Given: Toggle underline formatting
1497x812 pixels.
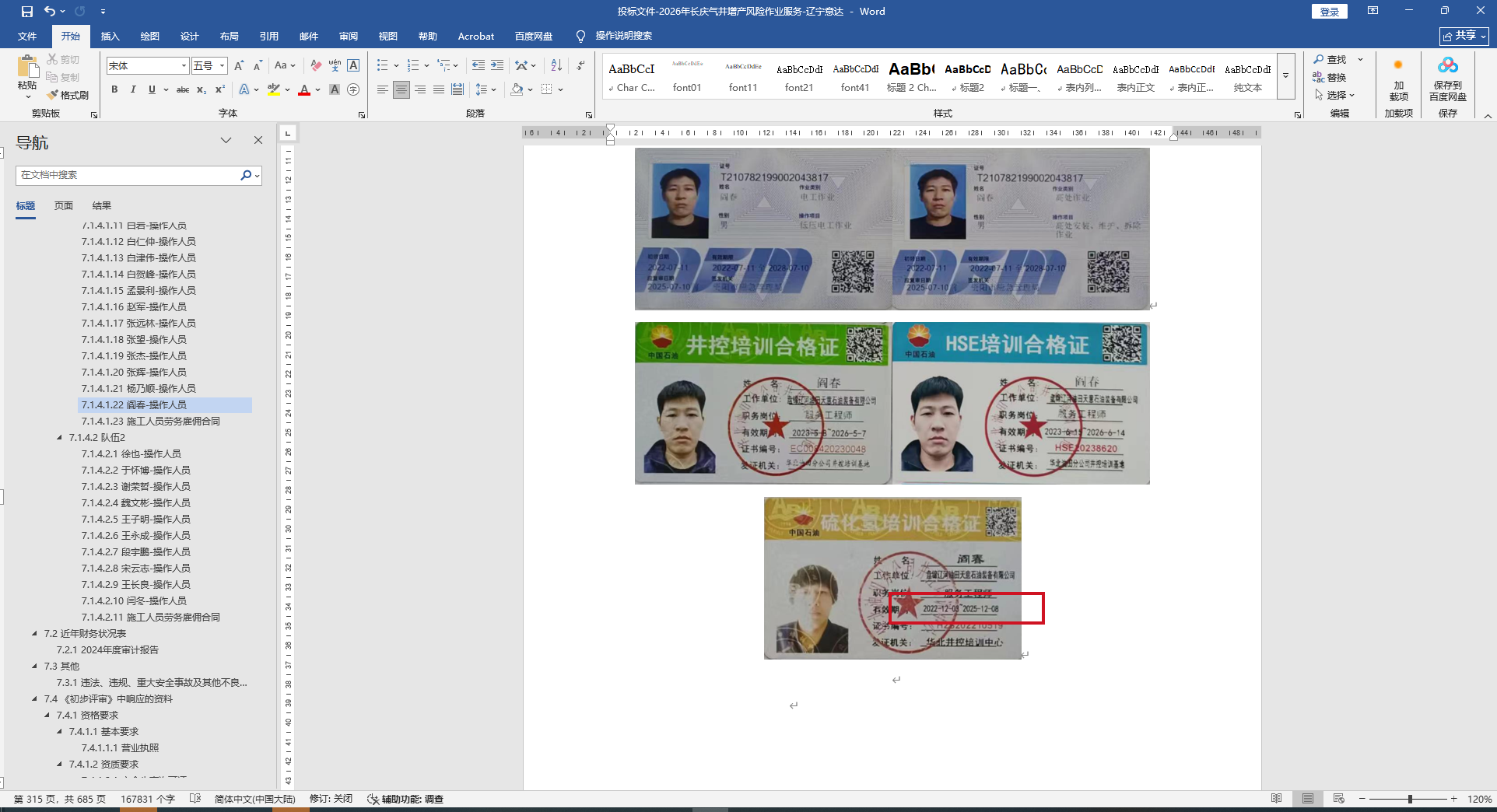Looking at the screenshot, I should (x=152, y=89).
